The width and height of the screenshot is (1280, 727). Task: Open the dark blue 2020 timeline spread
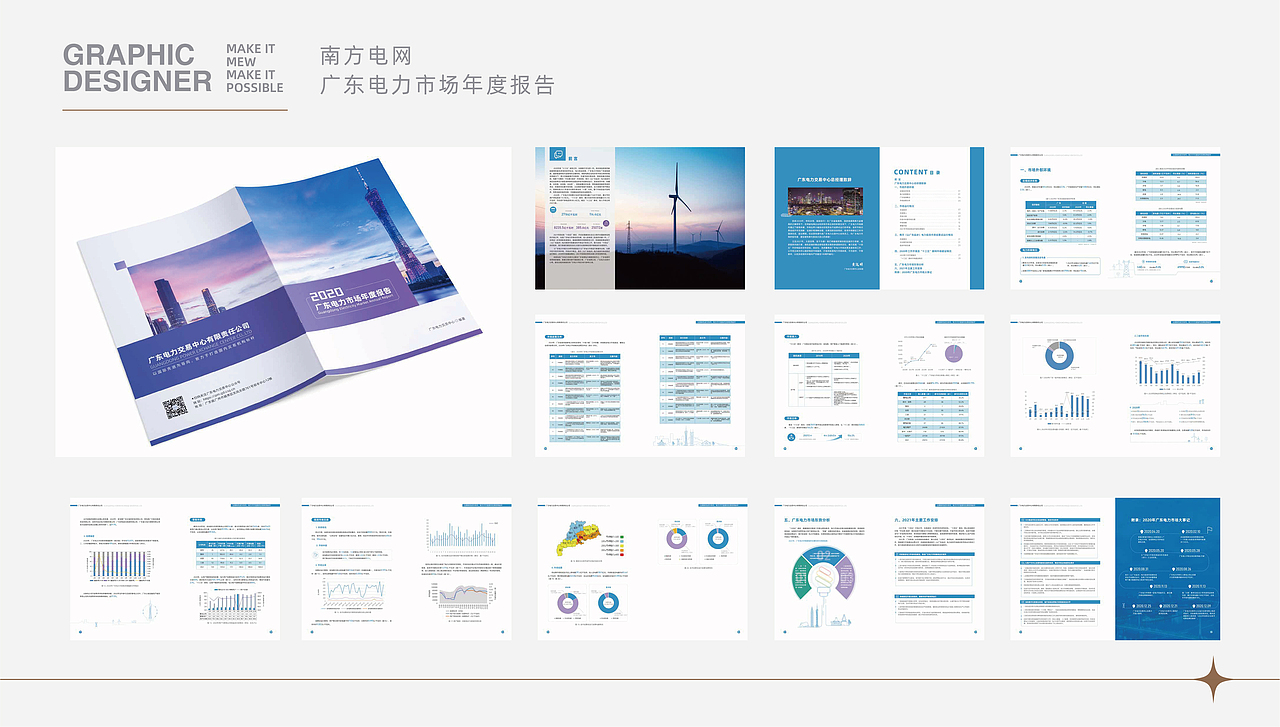1115,569
